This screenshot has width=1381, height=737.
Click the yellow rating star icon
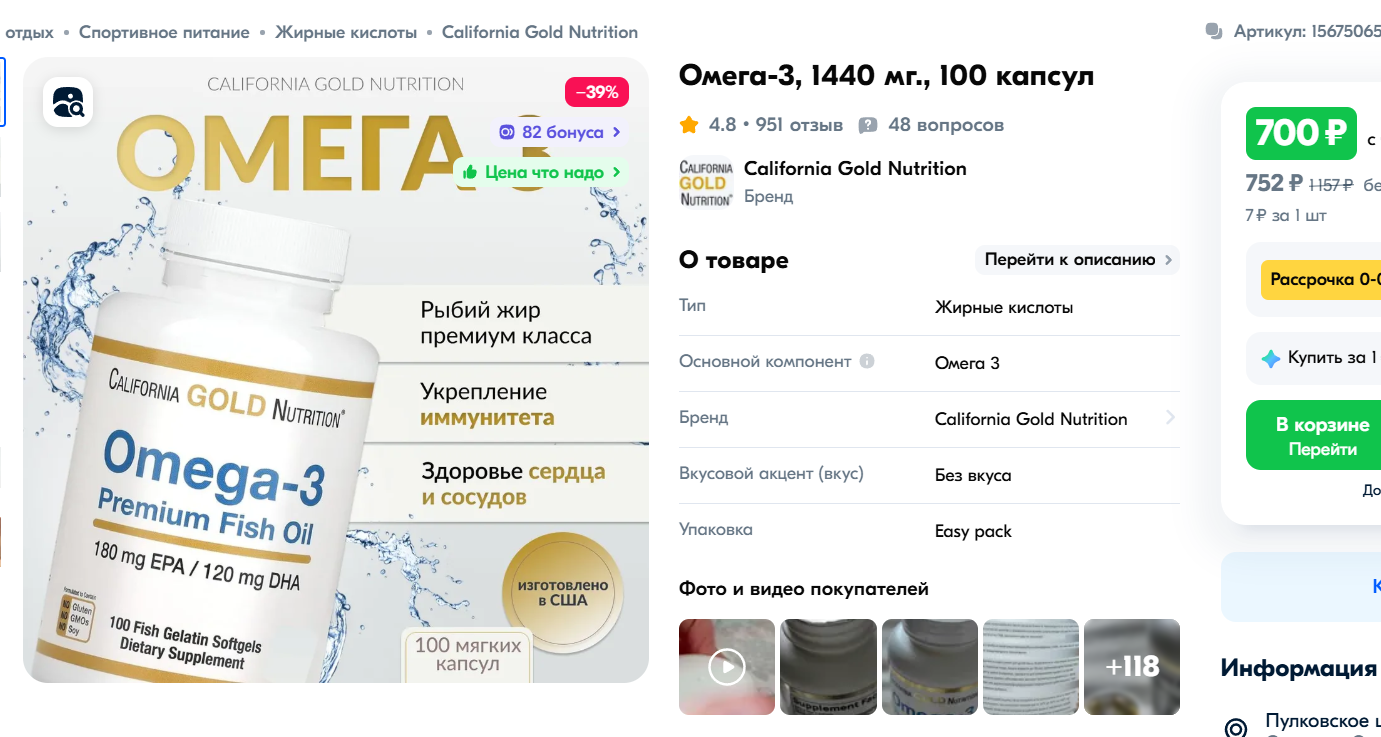(689, 125)
